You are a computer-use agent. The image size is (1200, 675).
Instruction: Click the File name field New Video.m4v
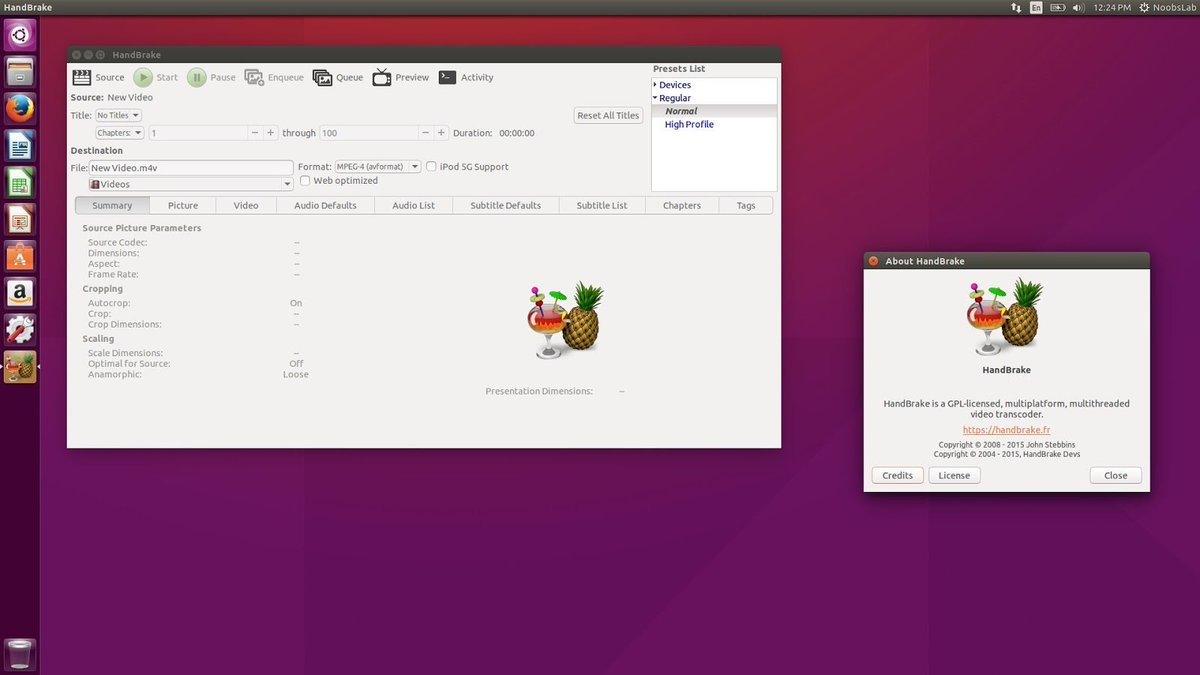[191, 168]
